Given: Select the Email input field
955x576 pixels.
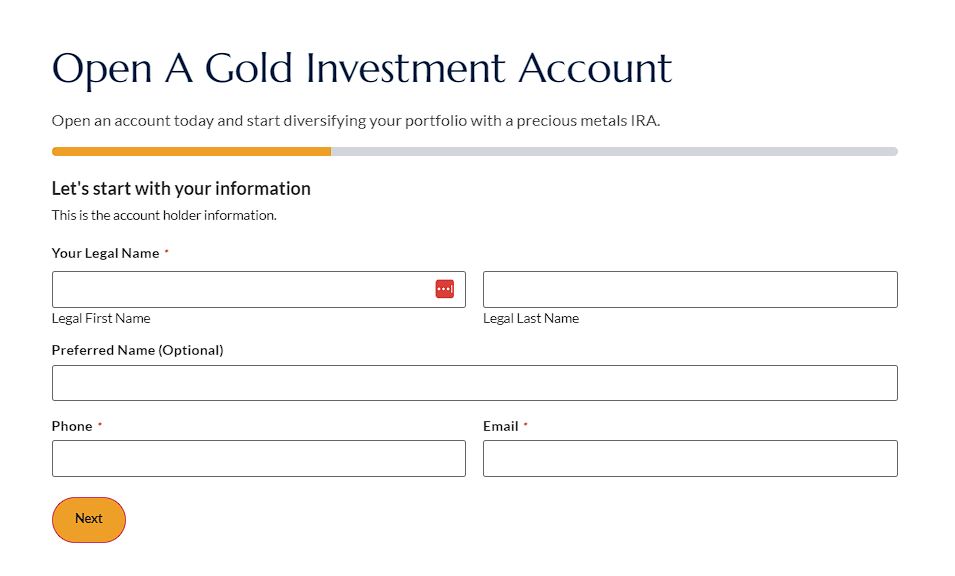Looking at the screenshot, I should (x=690, y=458).
